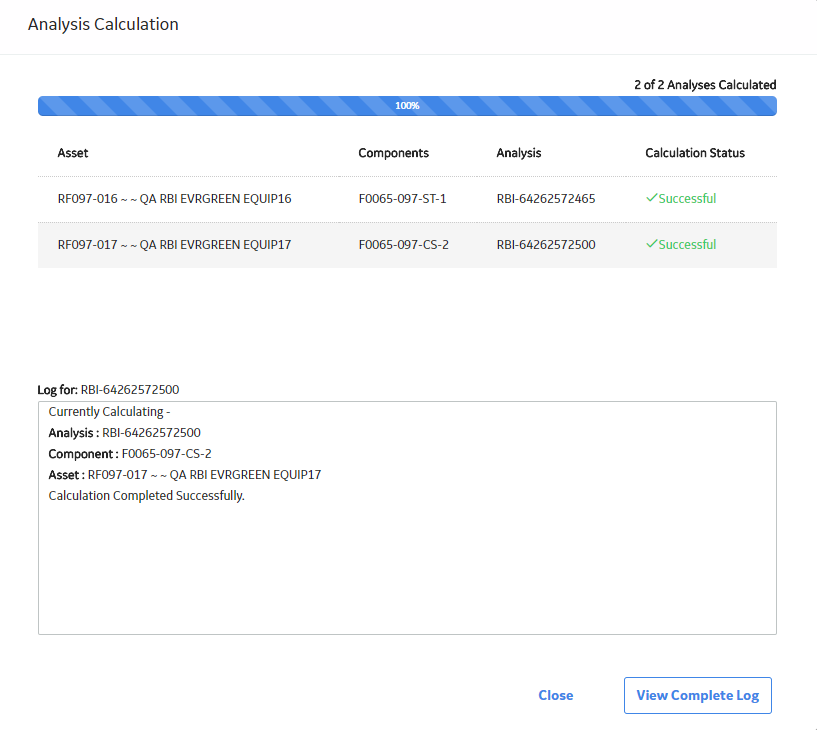Click the Components column header
Image resolution: width=817 pixels, height=730 pixels.
393,153
